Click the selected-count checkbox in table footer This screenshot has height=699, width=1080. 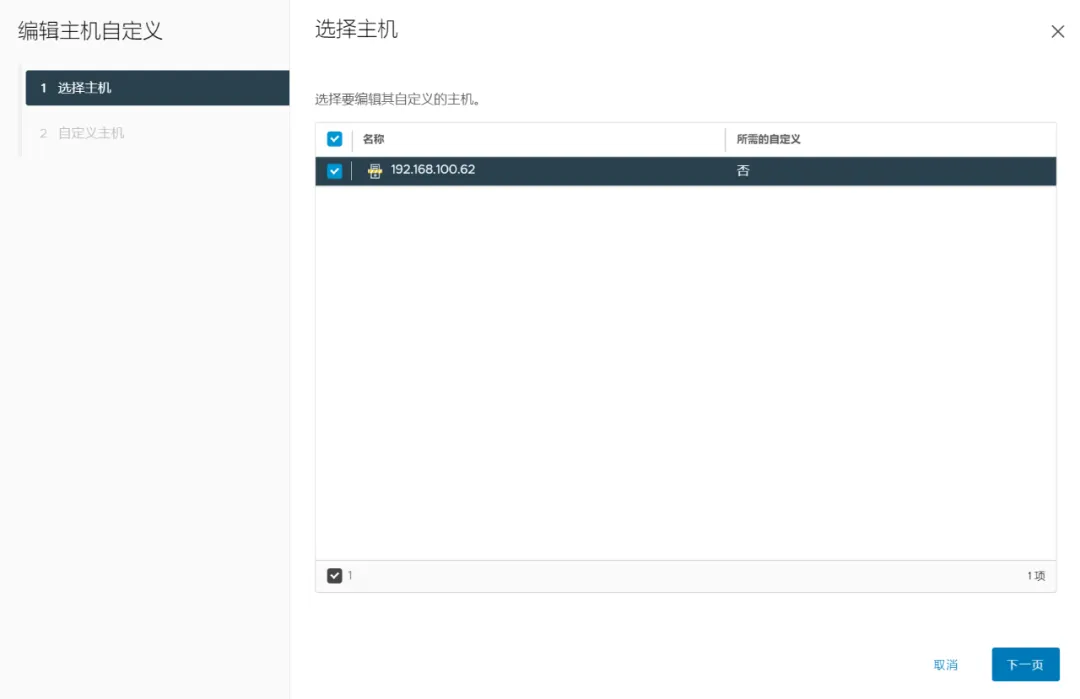(334, 576)
